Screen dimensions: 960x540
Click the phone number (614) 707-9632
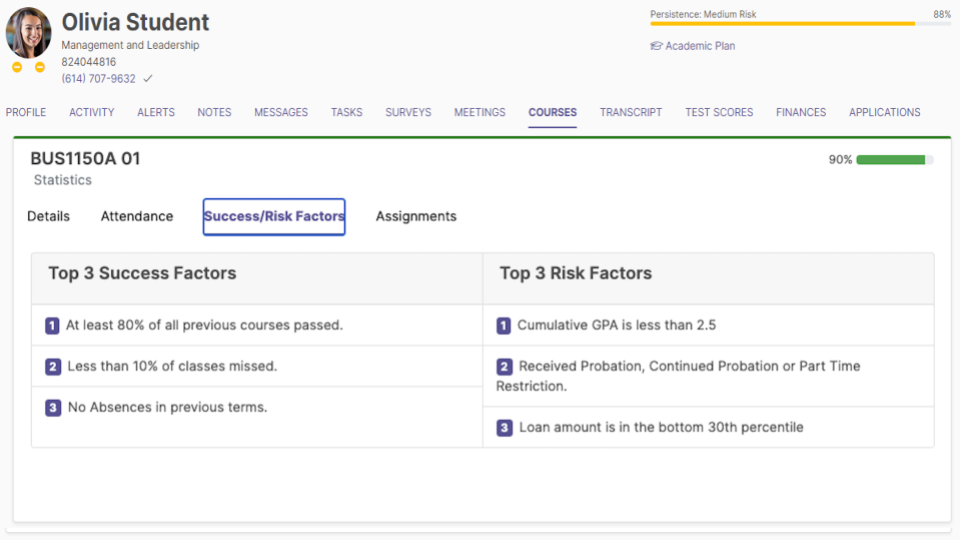click(x=98, y=79)
